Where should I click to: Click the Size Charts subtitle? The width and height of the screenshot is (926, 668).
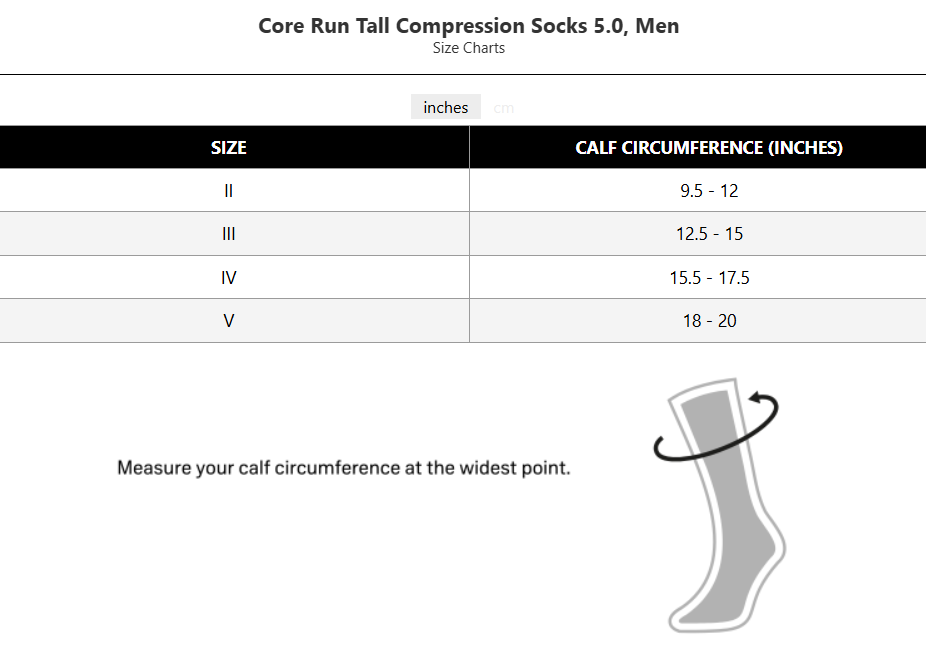click(468, 48)
